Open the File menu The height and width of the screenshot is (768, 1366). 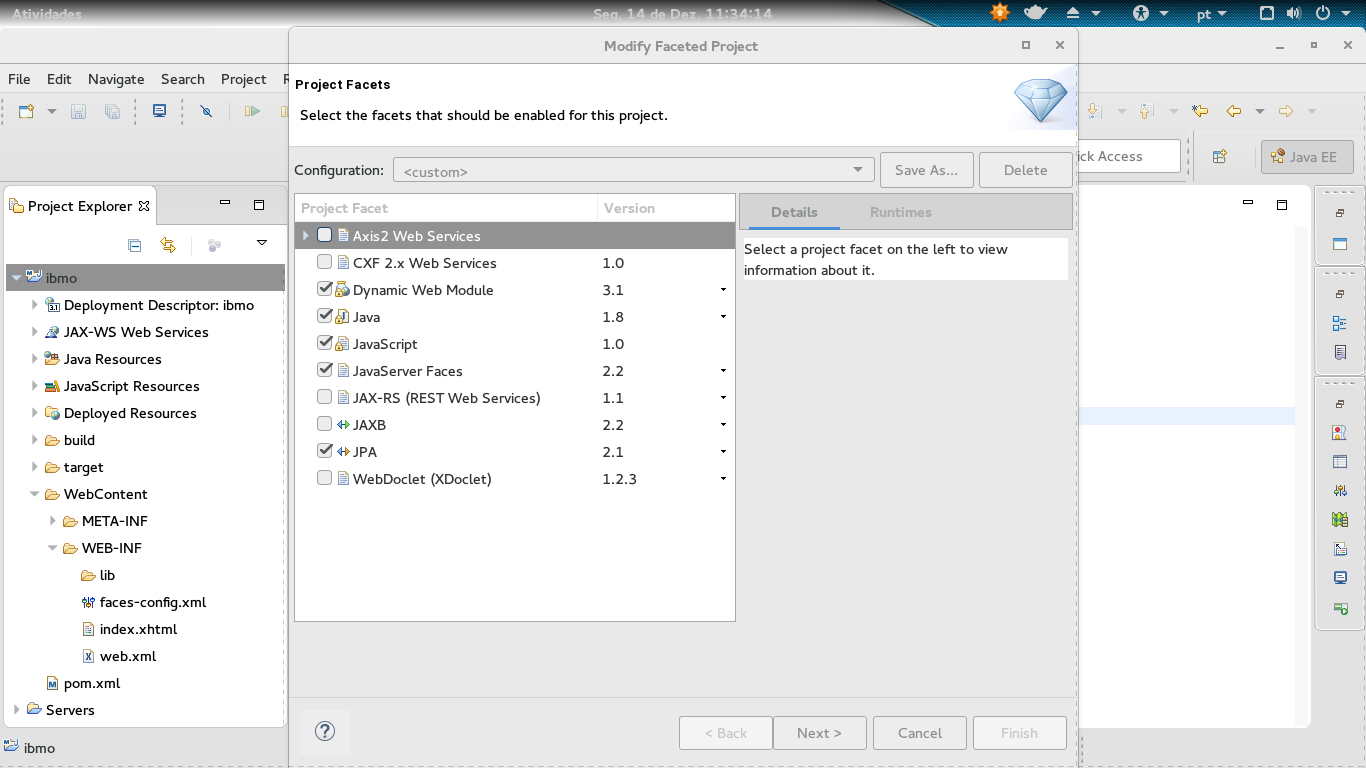[19, 79]
